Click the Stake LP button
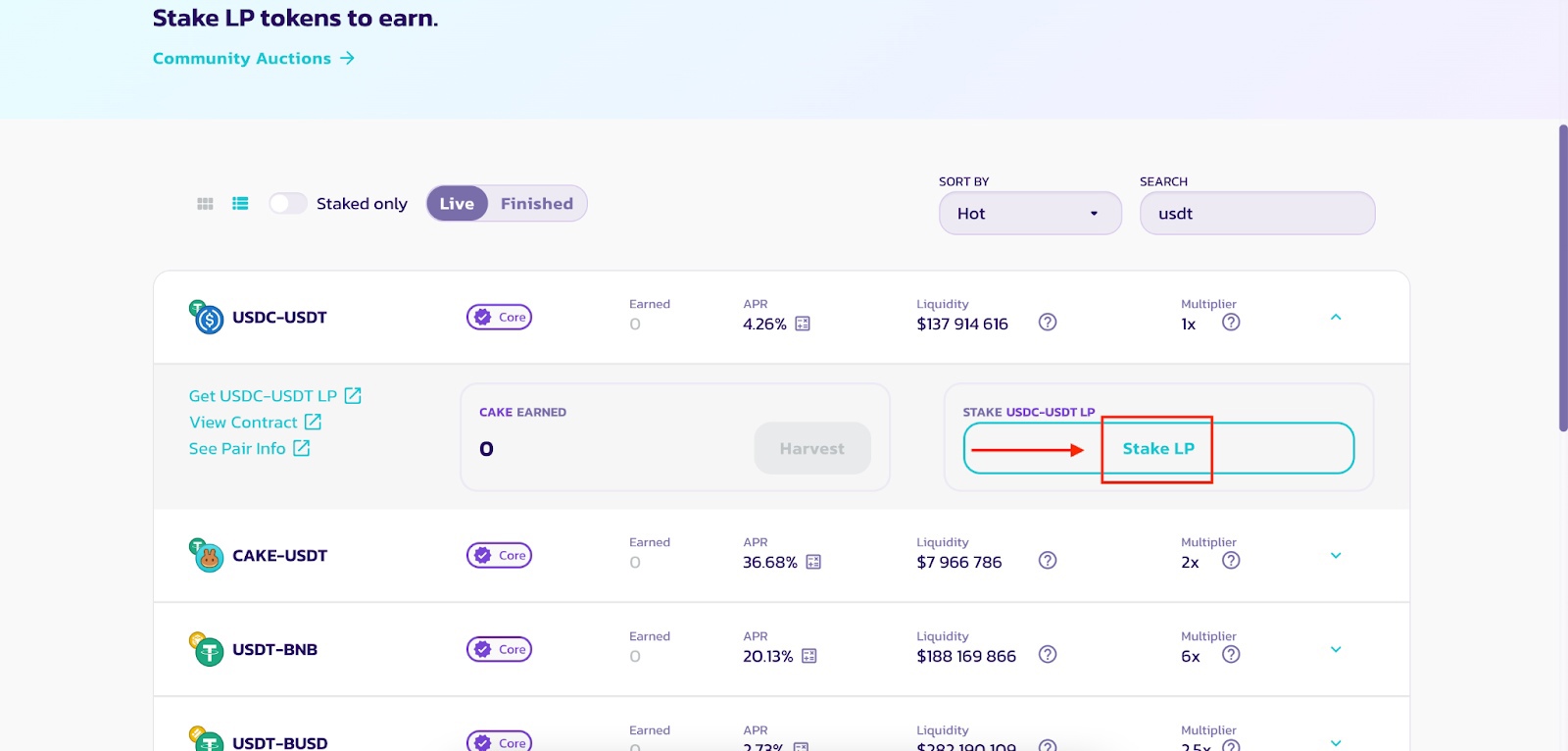The height and width of the screenshot is (751, 1568). [1158, 448]
